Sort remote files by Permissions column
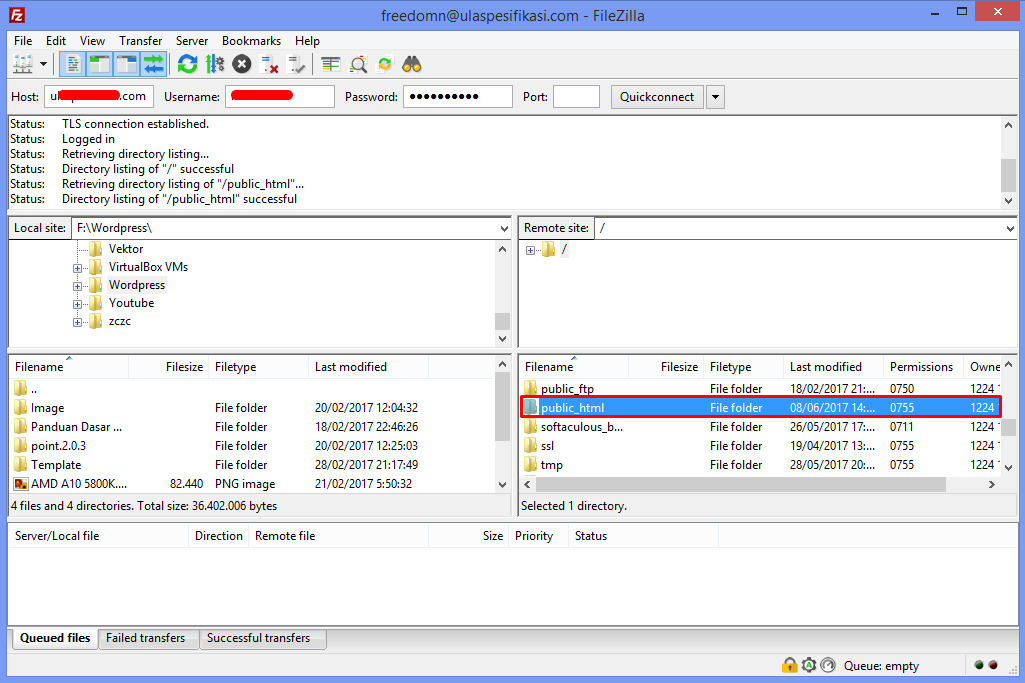Screen dimensions: 1025x683 922,367
